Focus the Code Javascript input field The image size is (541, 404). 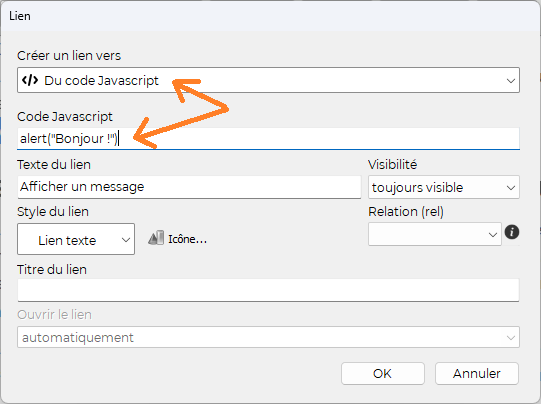click(x=268, y=139)
